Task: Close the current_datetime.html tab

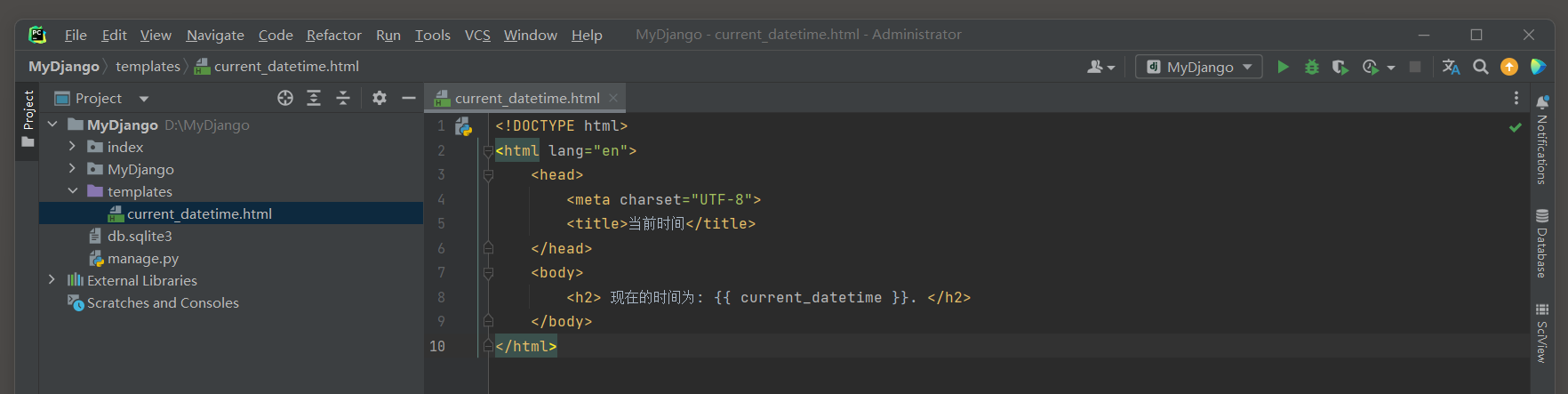Action: pos(613,98)
